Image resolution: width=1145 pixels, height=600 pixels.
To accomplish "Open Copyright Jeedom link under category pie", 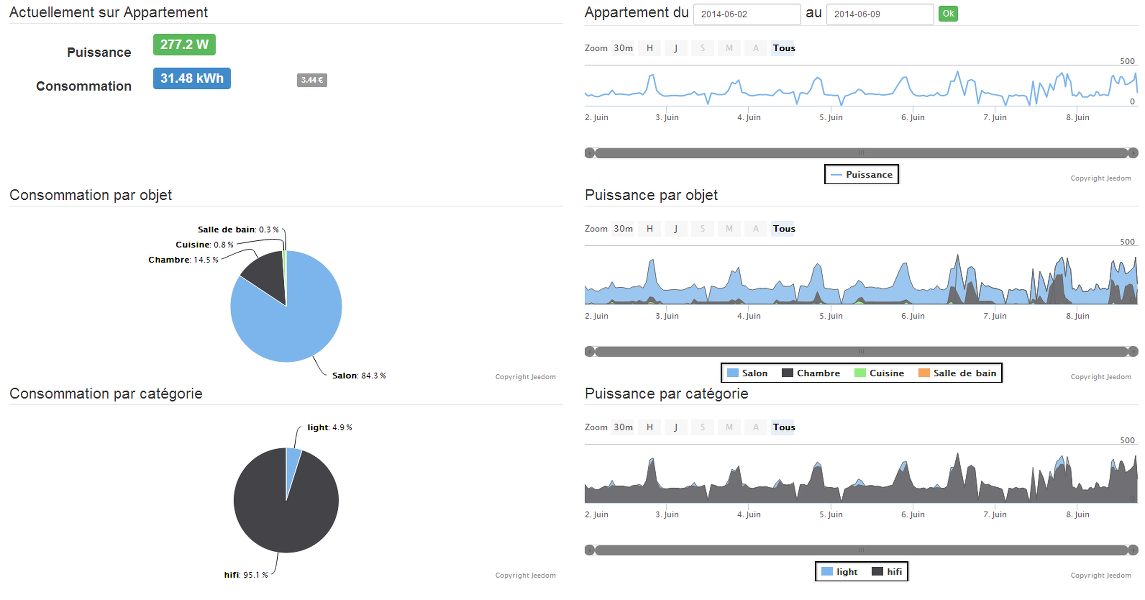I will 525,575.
